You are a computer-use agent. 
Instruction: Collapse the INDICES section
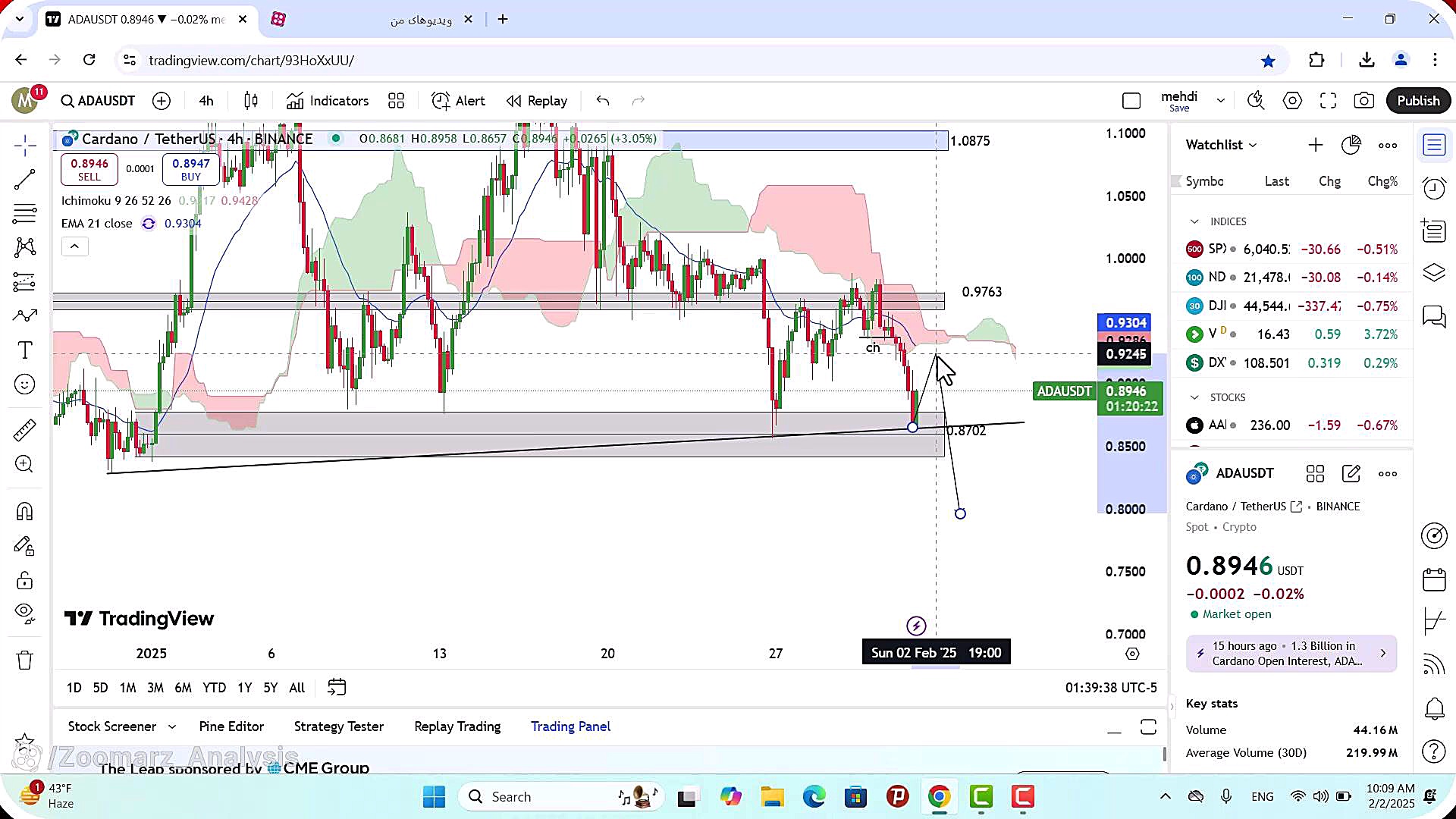coord(1194,221)
